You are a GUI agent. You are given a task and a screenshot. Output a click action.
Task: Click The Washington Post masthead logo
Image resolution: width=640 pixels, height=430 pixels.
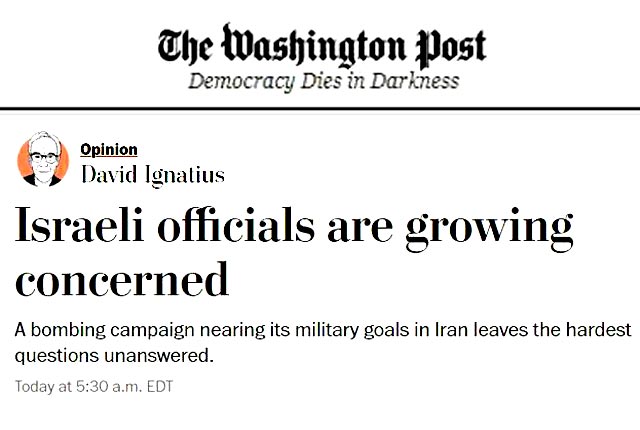point(321,45)
